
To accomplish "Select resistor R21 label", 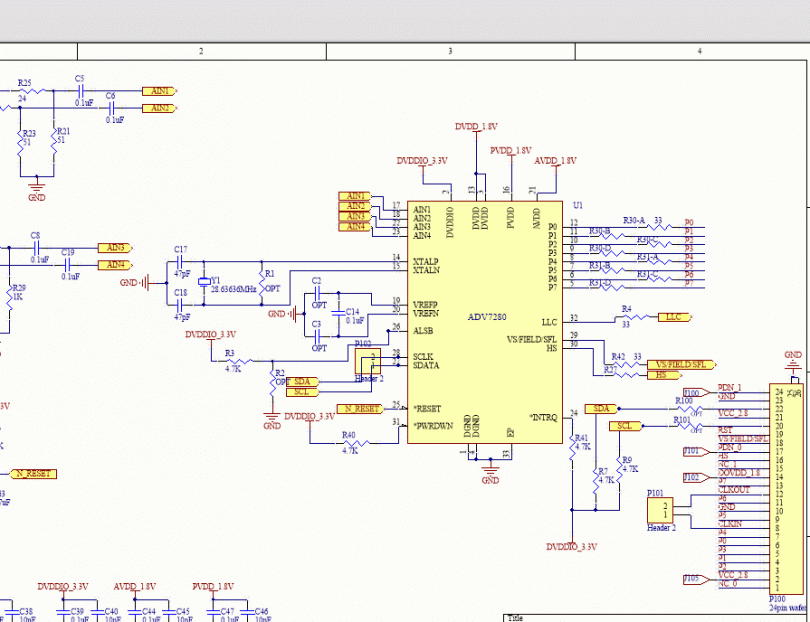I will [x=63, y=131].
